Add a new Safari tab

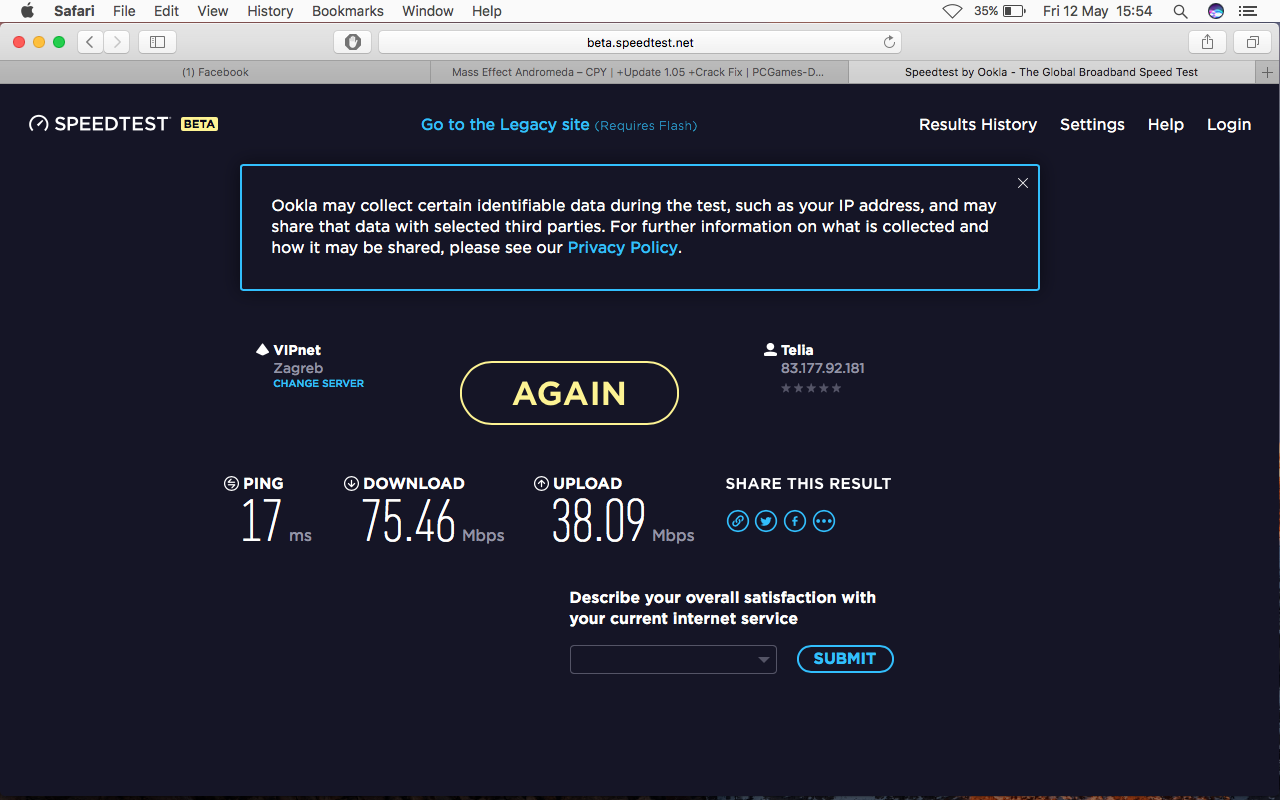[x=1268, y=72]
